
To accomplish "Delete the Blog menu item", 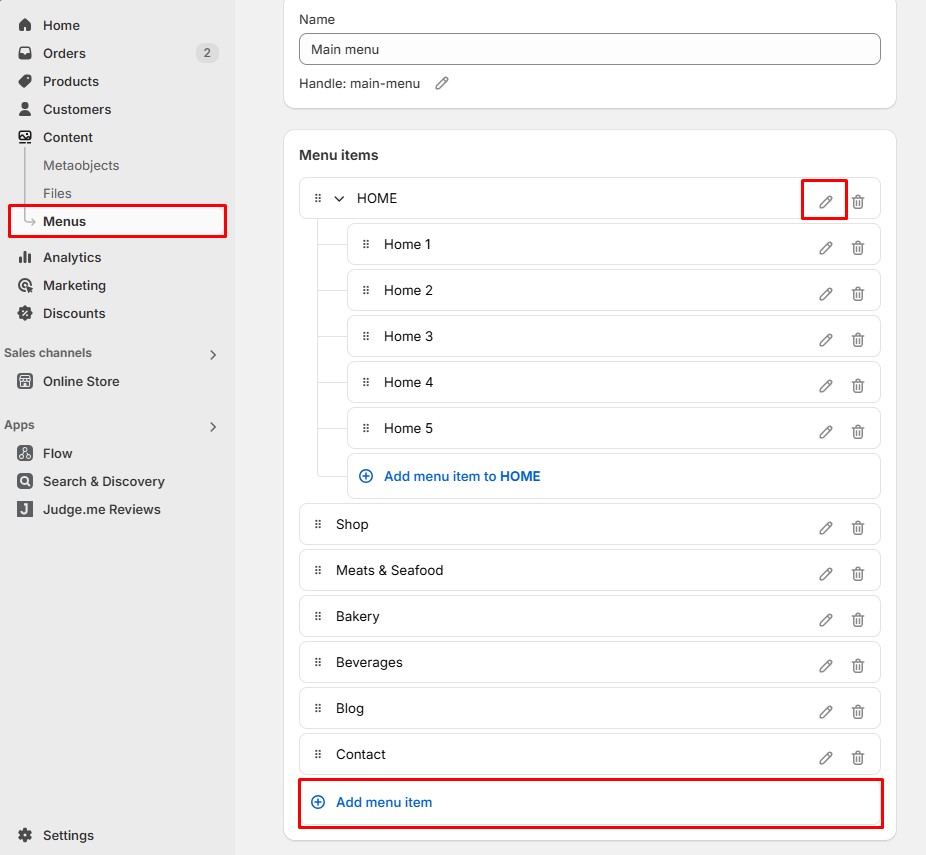I will (x=857, y=711).
